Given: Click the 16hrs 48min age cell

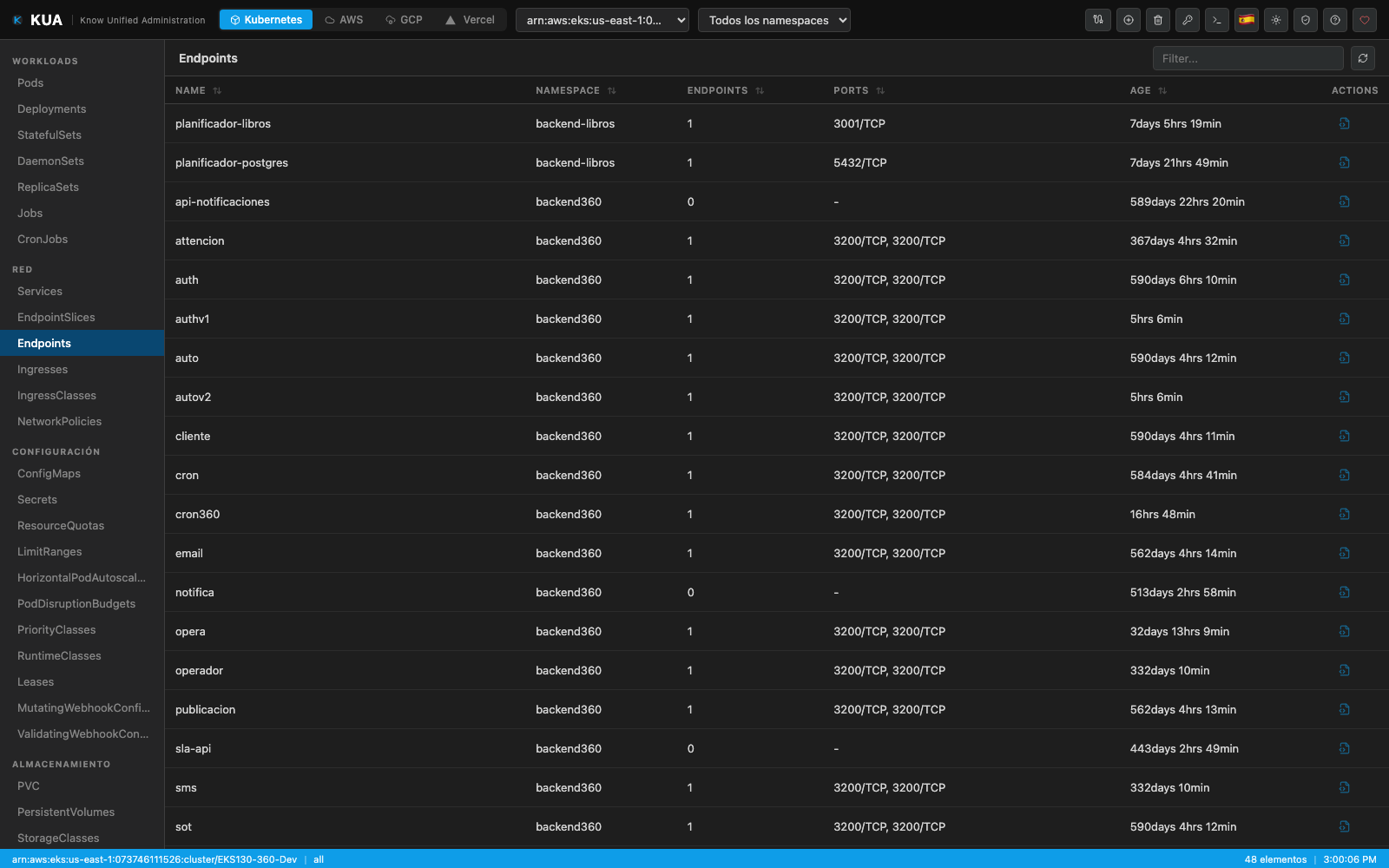Looking at the screenshot, I should point(1162,514).
